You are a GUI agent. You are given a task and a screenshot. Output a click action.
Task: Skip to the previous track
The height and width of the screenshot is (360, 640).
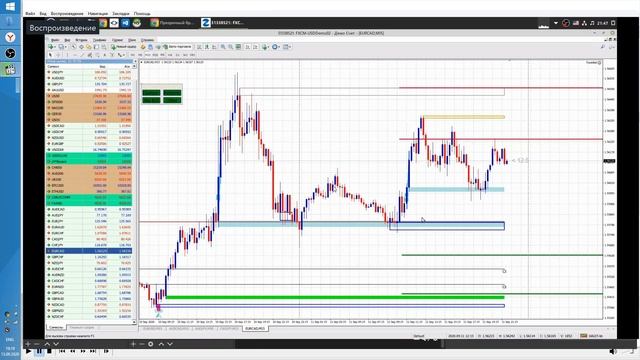pyautogui.click(x=62, y=351)
